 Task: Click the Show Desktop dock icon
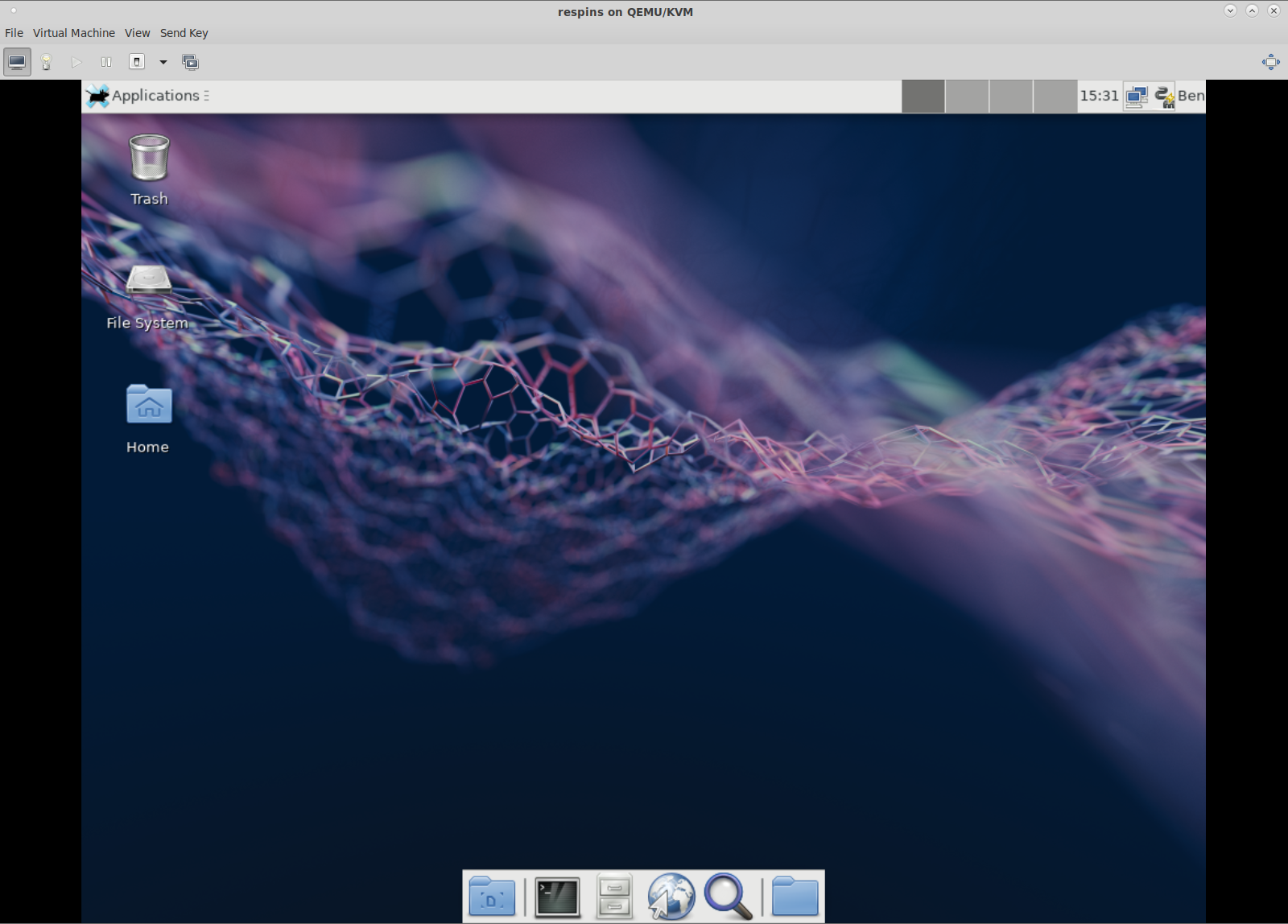click(492, 896)
